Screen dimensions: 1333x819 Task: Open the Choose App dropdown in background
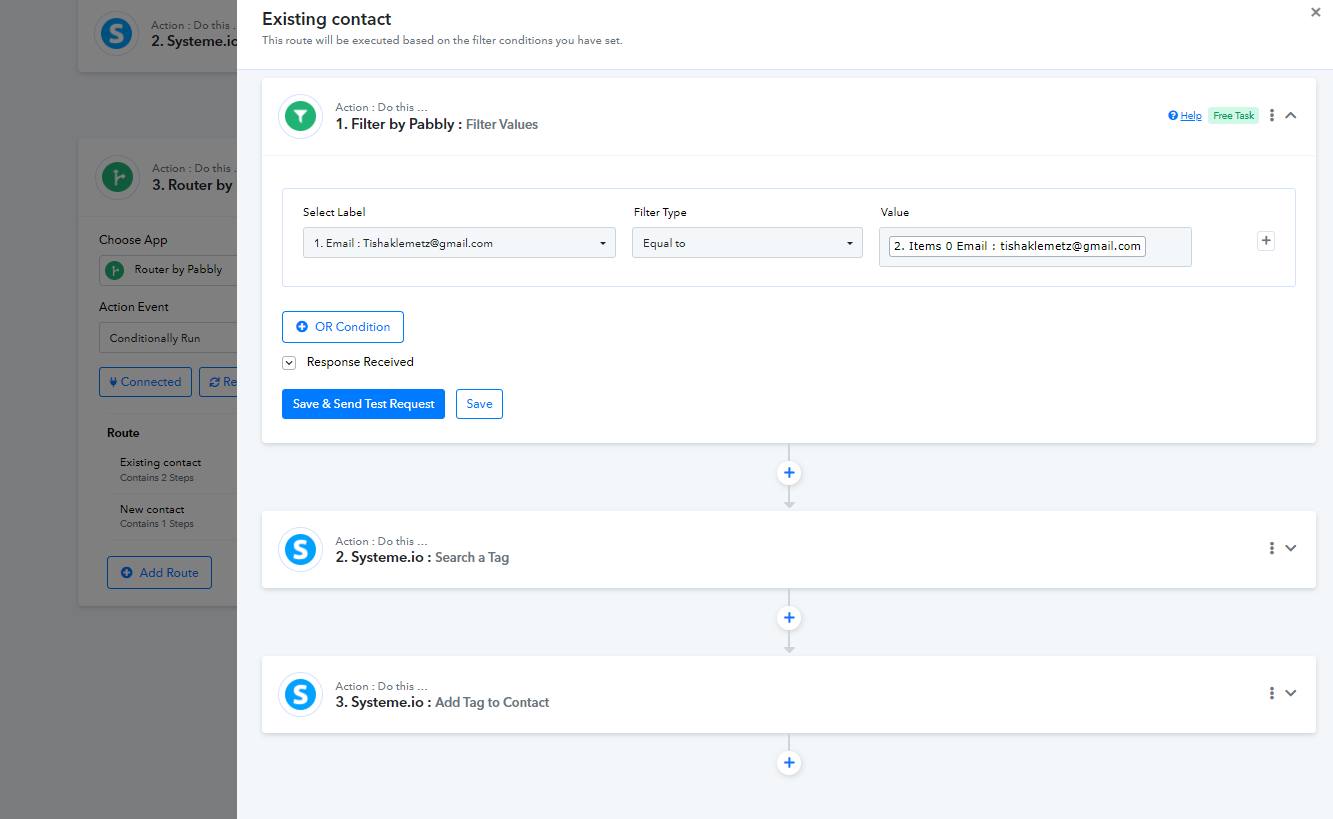168,270
